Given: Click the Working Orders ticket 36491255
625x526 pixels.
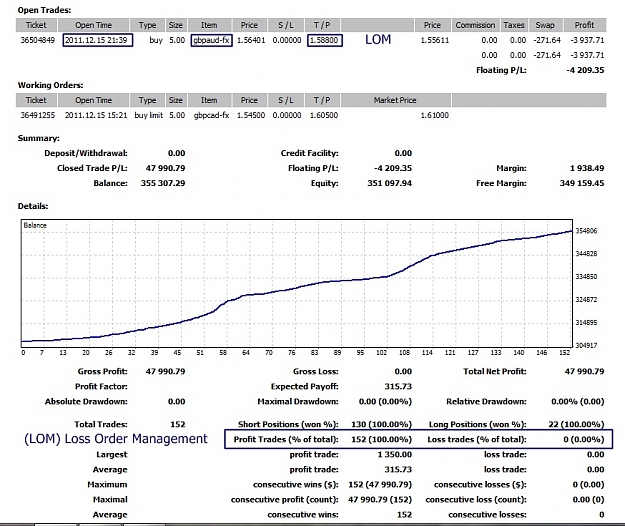Looking at the screenshot, I should click(37, 115).
